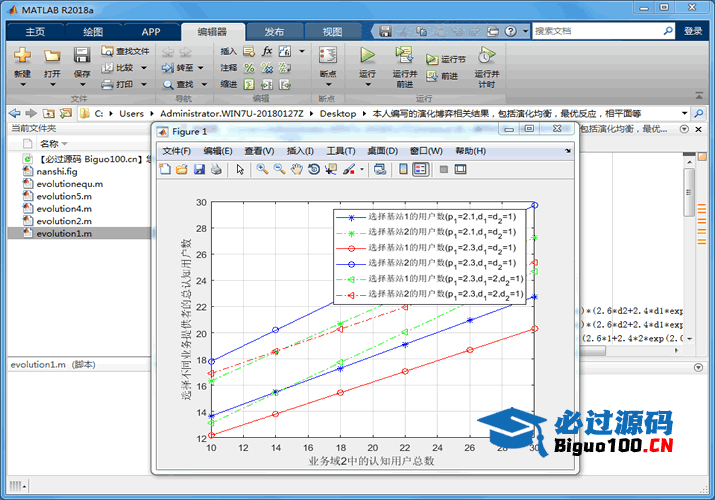Expand the Breakpoints (断点) dropdown arrow

[x=328, y=85]
